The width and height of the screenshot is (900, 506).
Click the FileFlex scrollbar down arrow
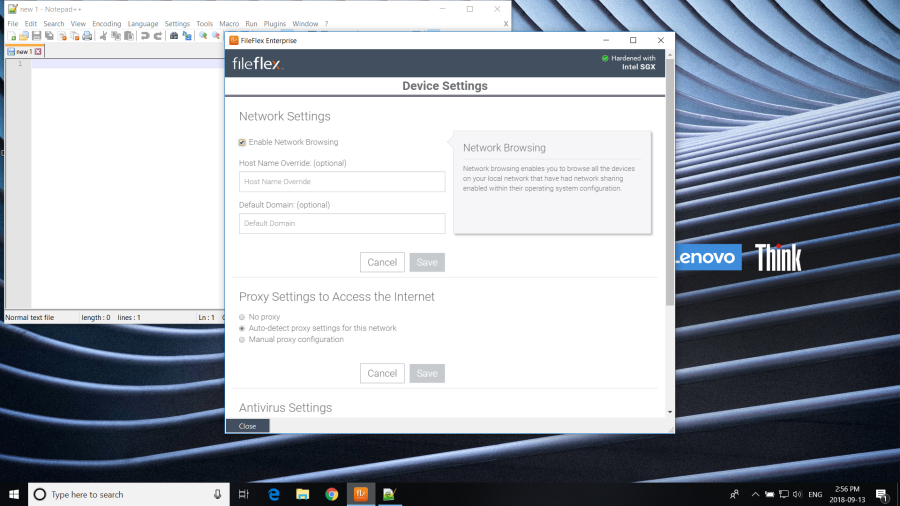(670, 412)
